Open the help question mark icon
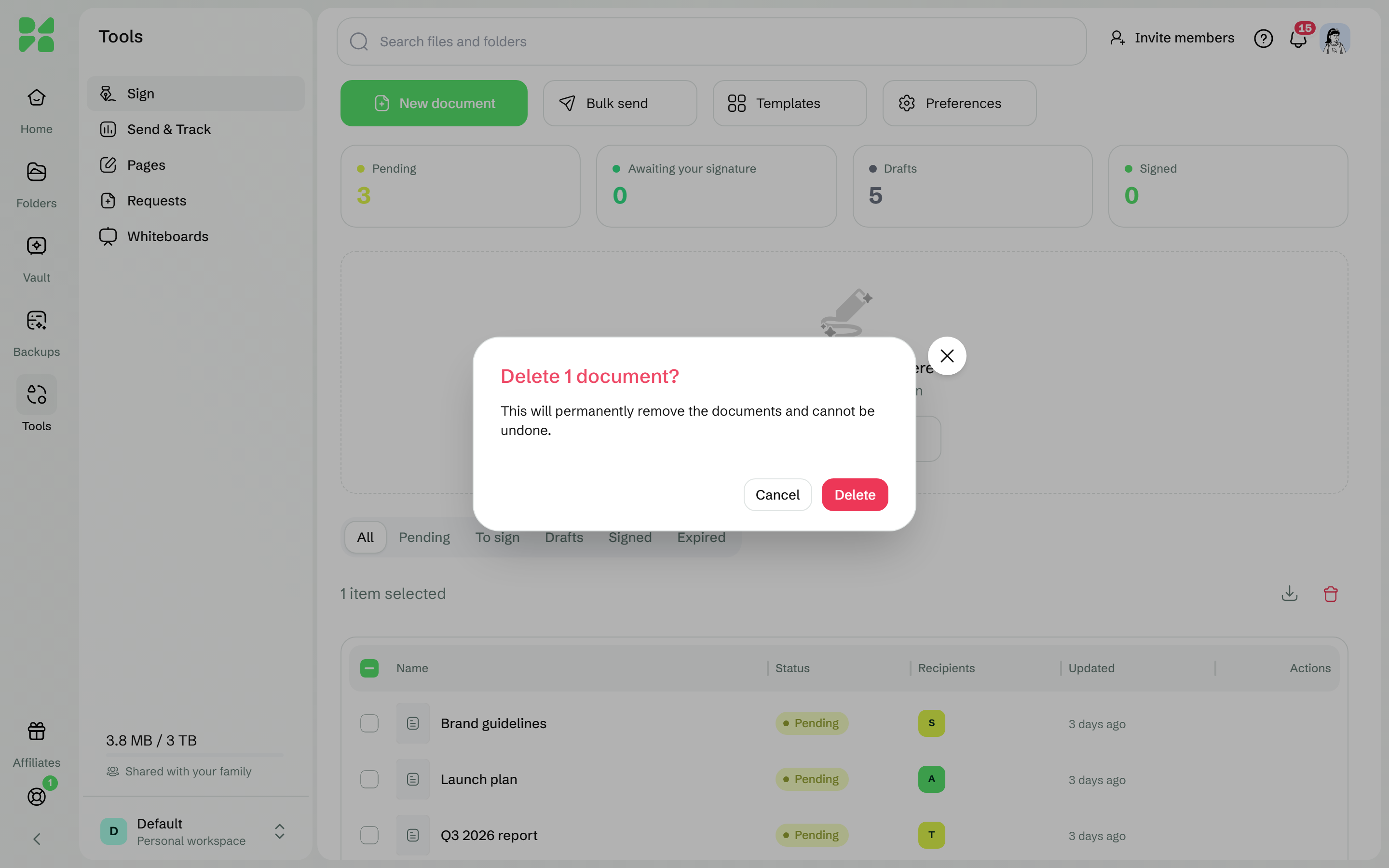The width and height of the screenshot is (1389, 868). [x=1263, y=39]
